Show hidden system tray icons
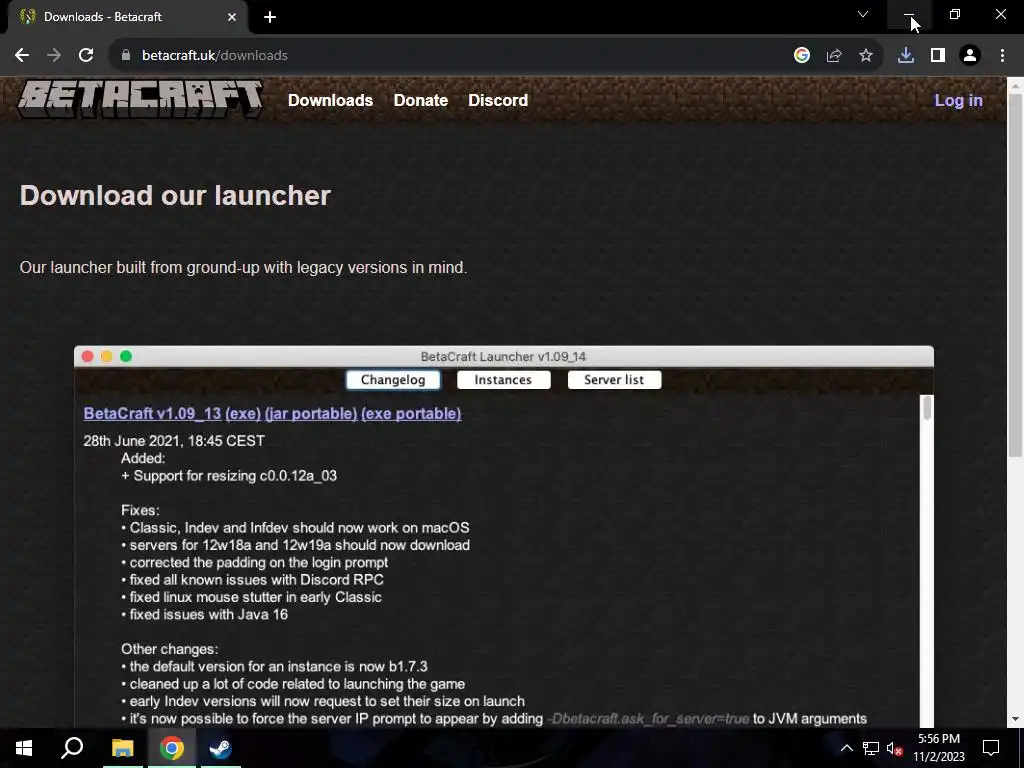The height and width of the screenshot is (768, 1024). 846,748
